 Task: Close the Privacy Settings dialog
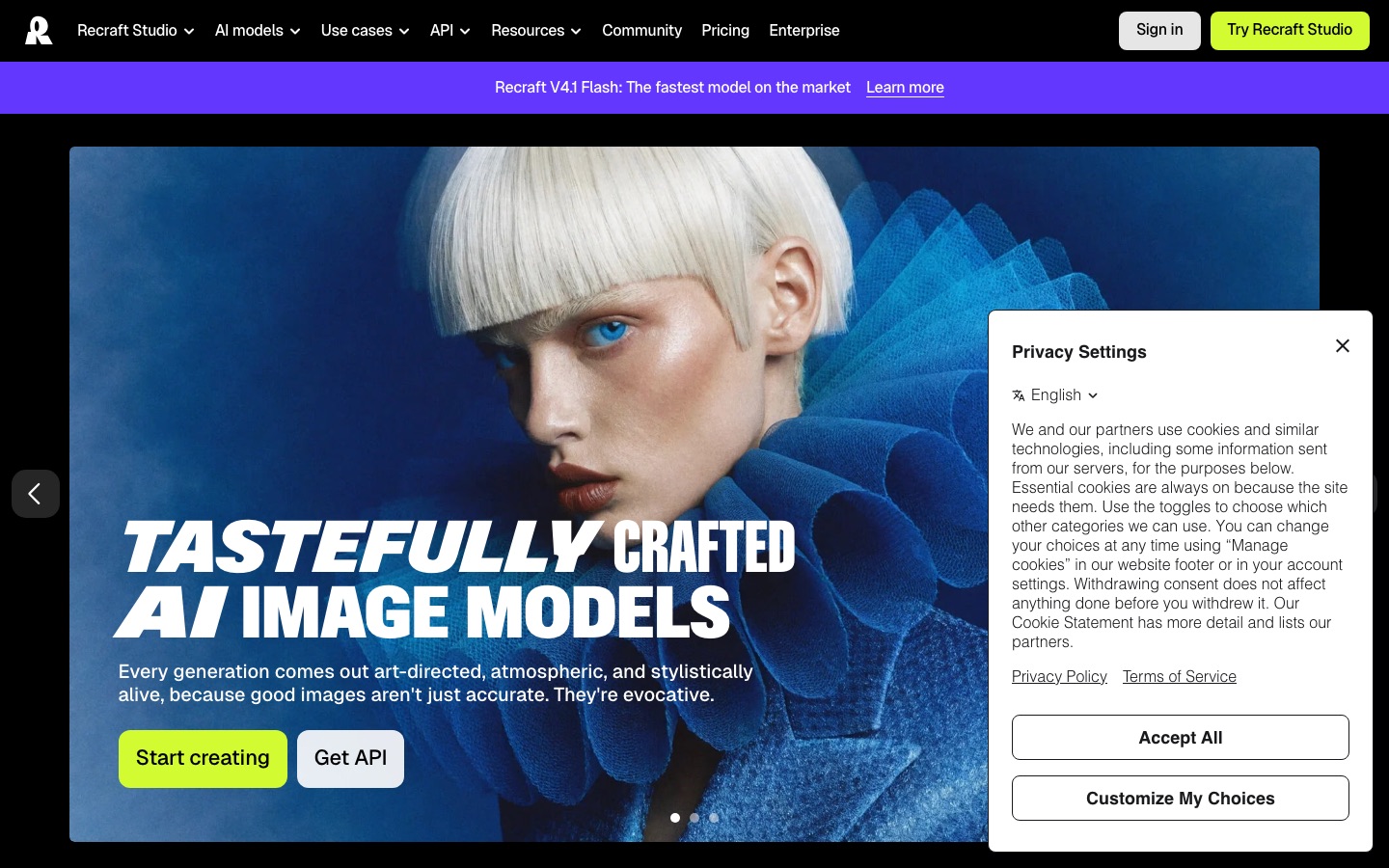[1342, 345]
